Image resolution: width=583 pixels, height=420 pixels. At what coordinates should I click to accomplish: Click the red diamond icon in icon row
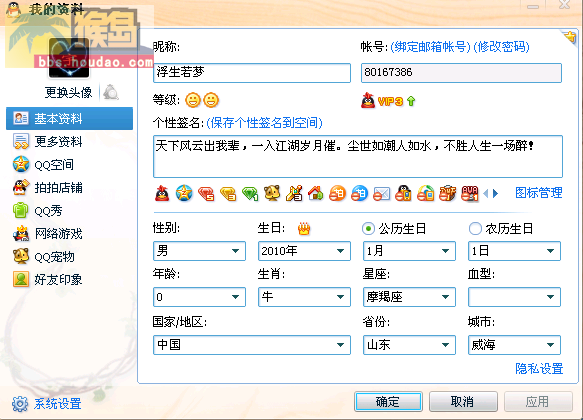click(206, 194)
